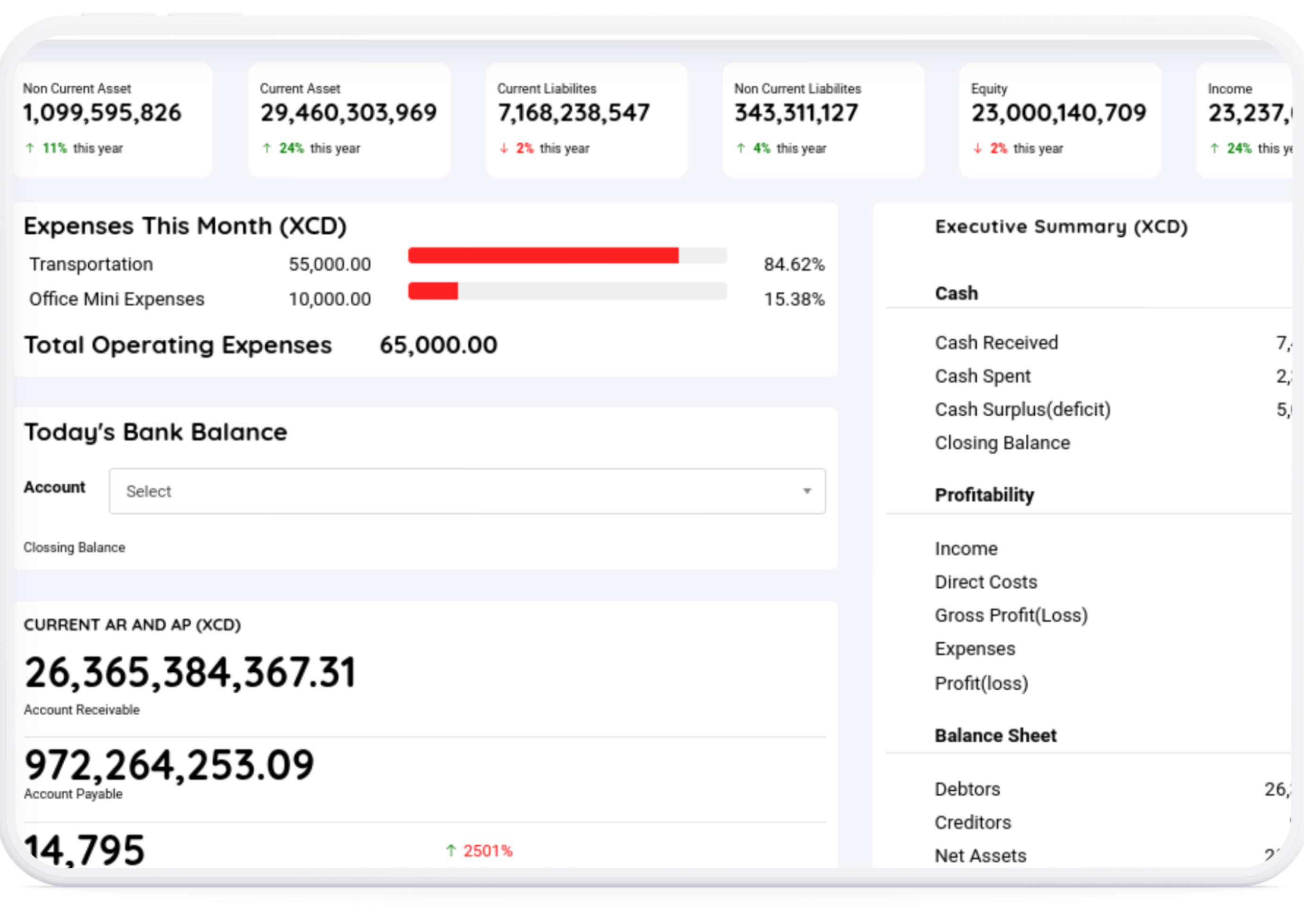1304x924 pixels.
Task: Click green up arrow on Current Asset card
Action: coord(267,148)
